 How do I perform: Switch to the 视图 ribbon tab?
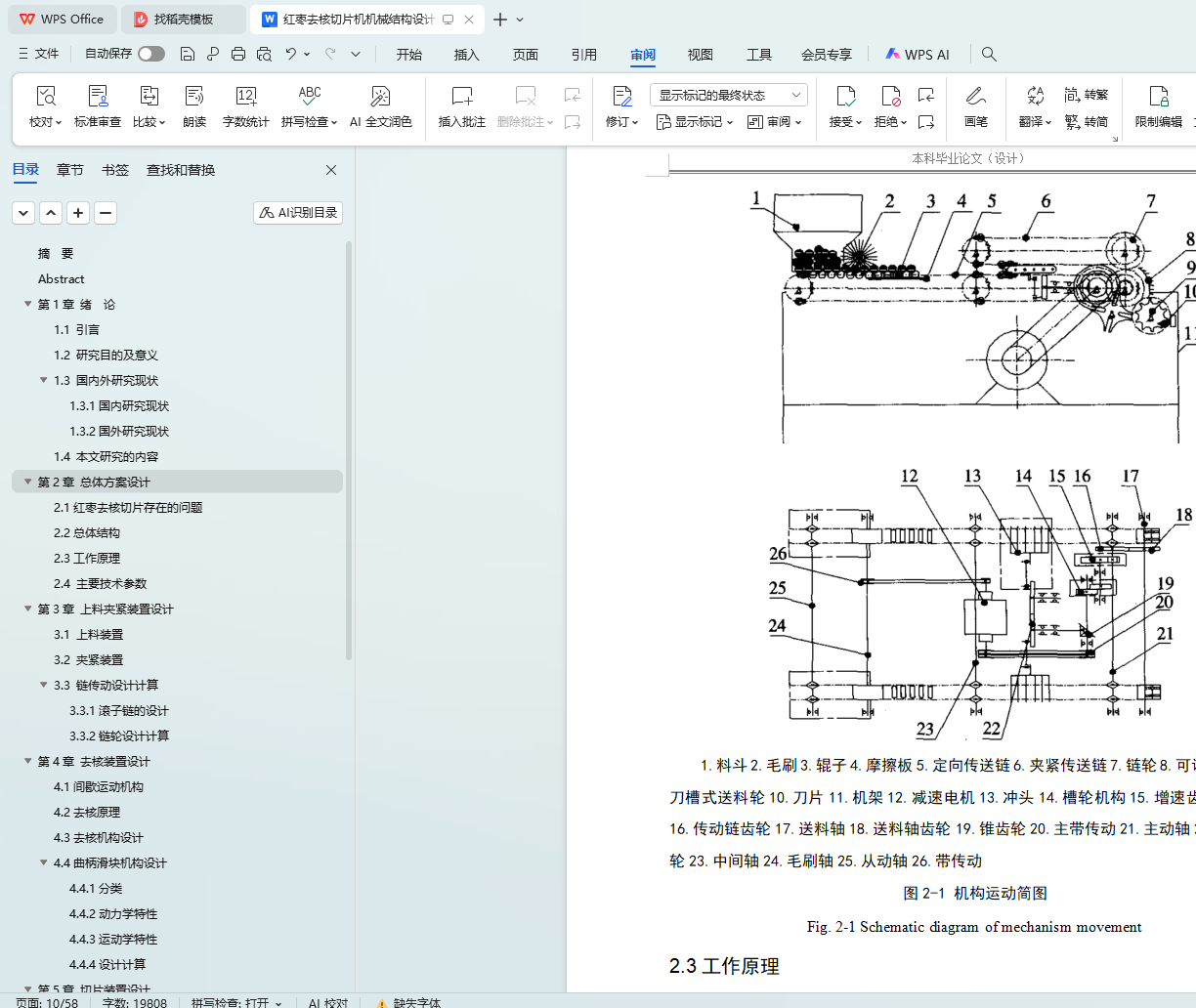700,55
